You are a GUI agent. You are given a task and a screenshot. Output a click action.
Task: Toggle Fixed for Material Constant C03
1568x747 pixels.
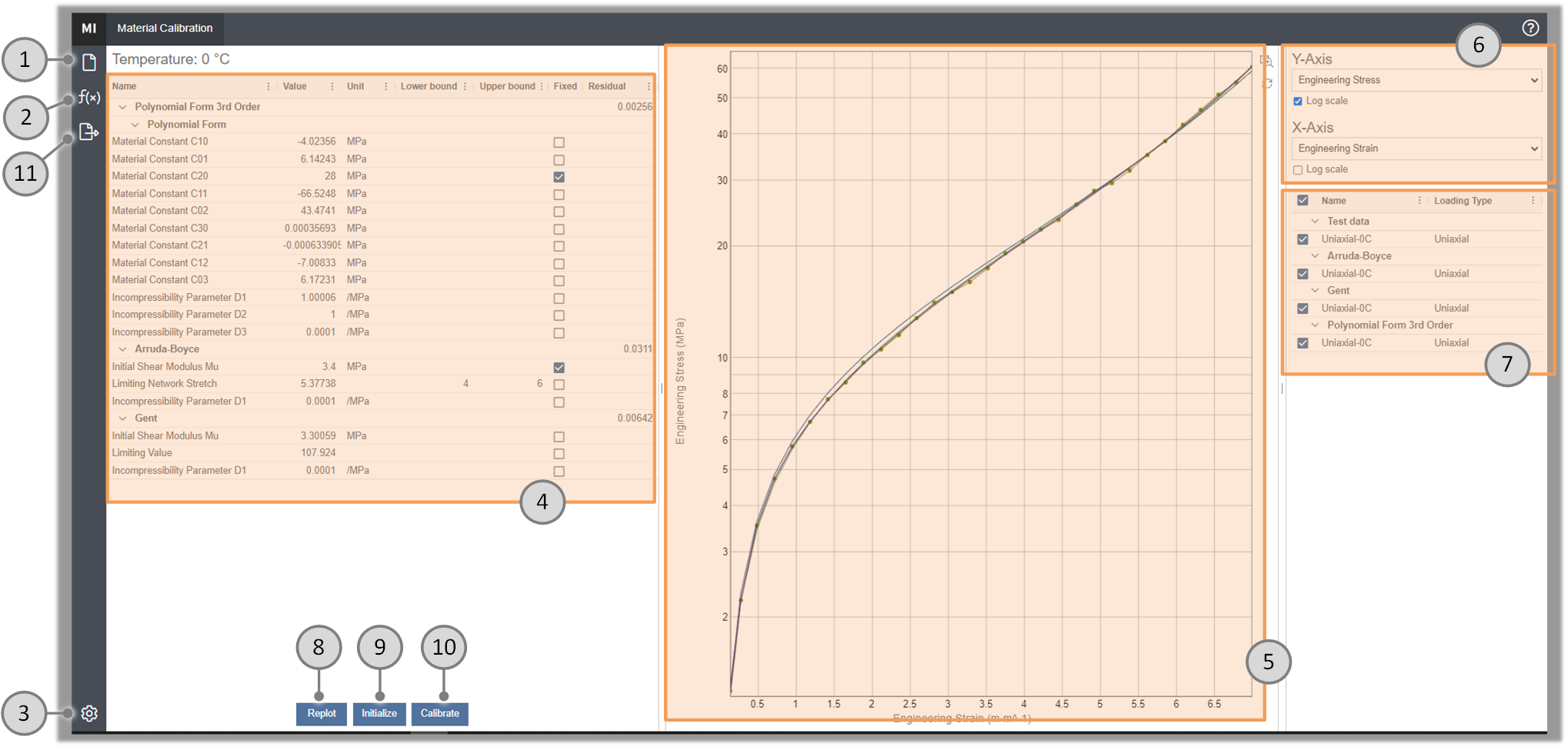(559, 281)
